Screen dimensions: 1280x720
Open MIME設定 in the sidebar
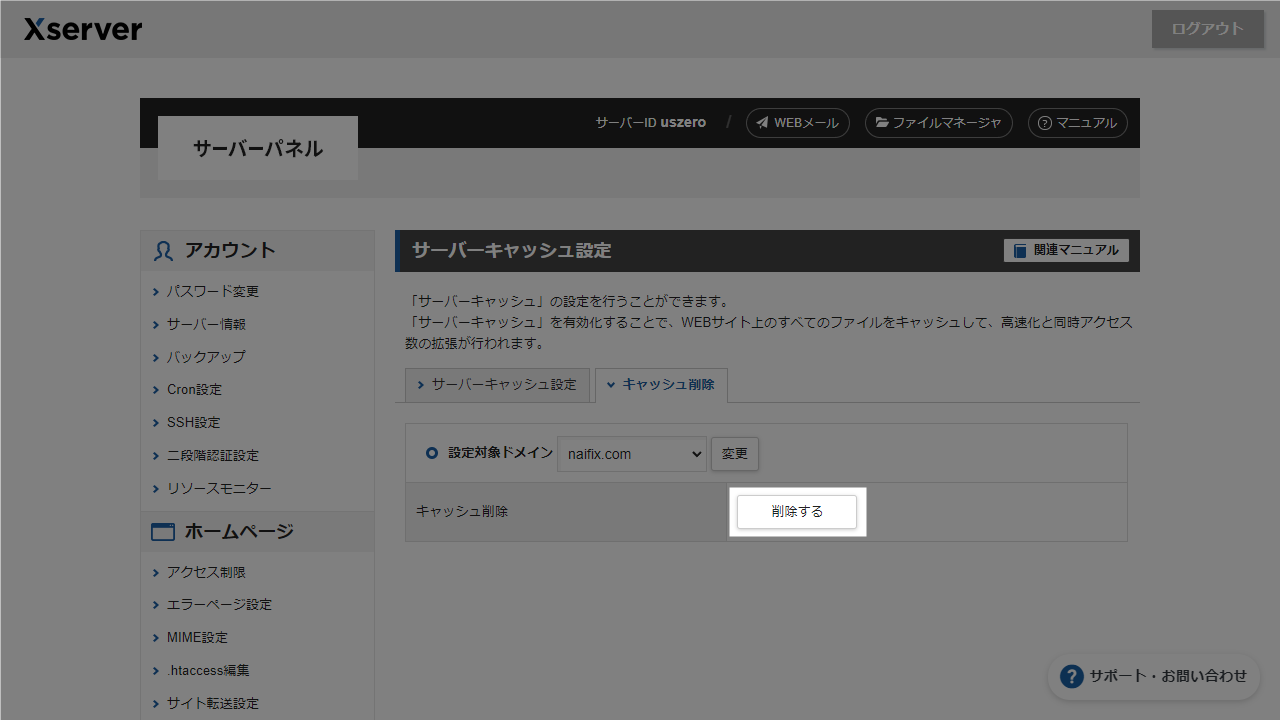(197, 638)
